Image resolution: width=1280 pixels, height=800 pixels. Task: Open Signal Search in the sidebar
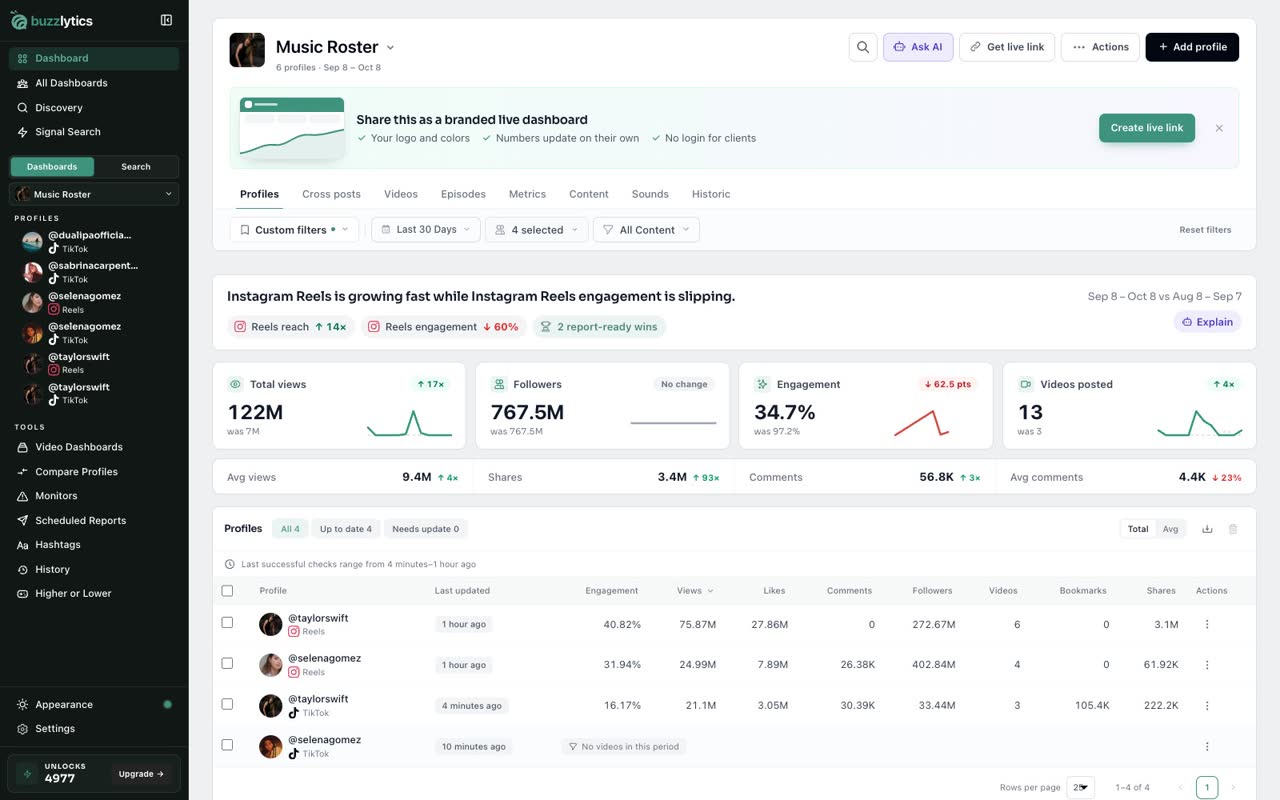click(94, 132)
